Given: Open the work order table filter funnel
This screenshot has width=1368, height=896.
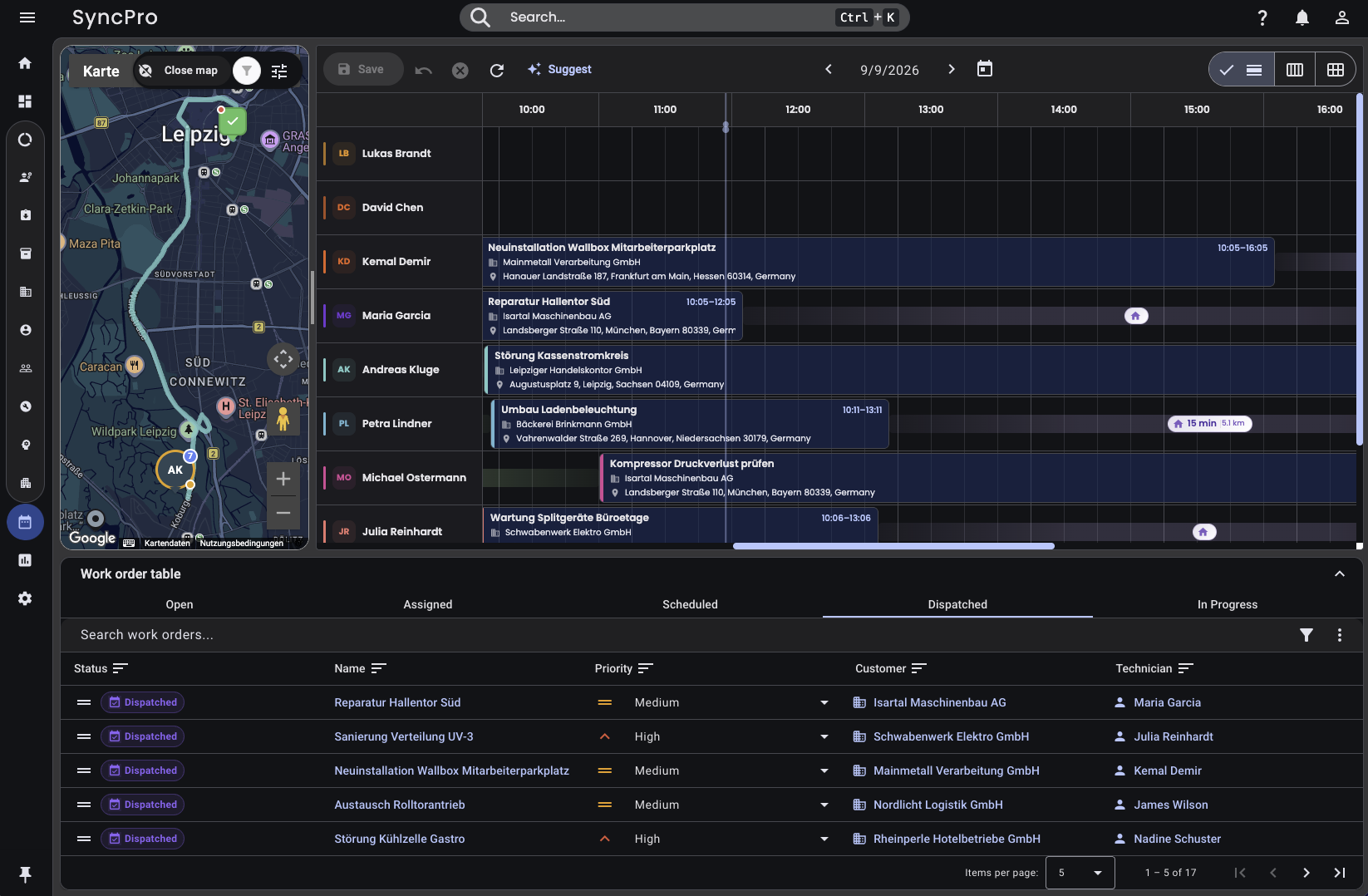Looking at the screenshot, I should [x=1306, y=635].
